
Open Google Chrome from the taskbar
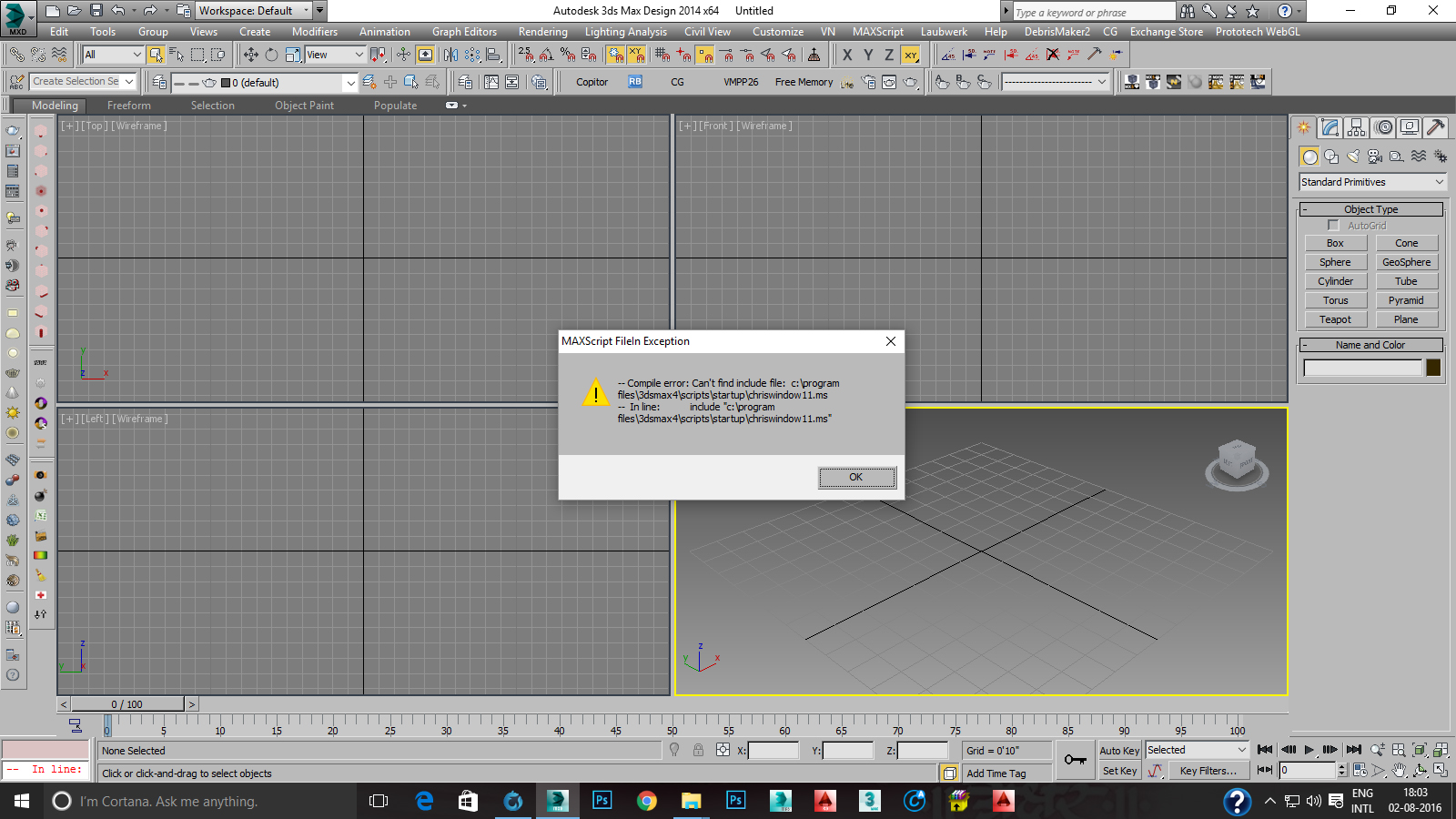[x=647, y=801]
